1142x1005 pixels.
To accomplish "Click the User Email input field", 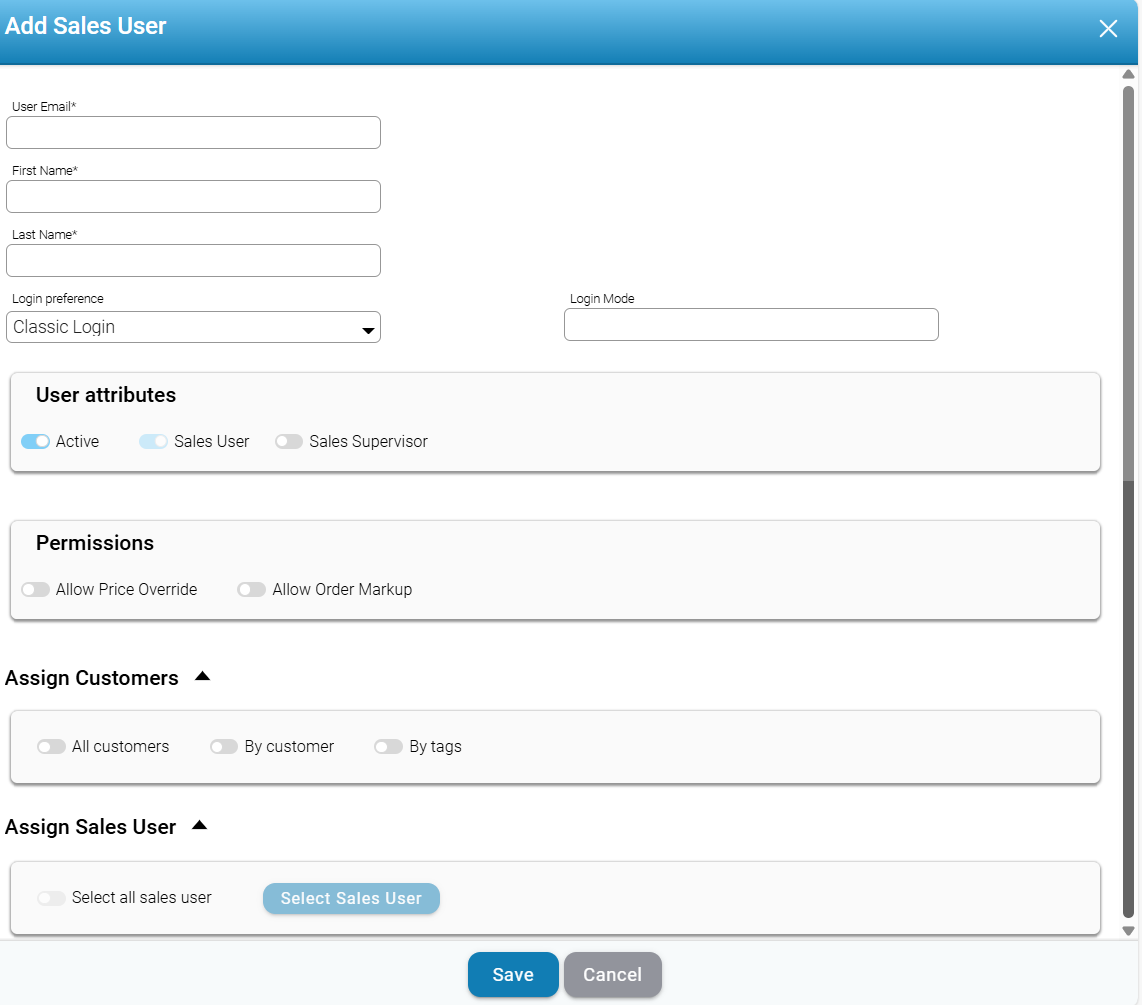I will pos(193,132).
